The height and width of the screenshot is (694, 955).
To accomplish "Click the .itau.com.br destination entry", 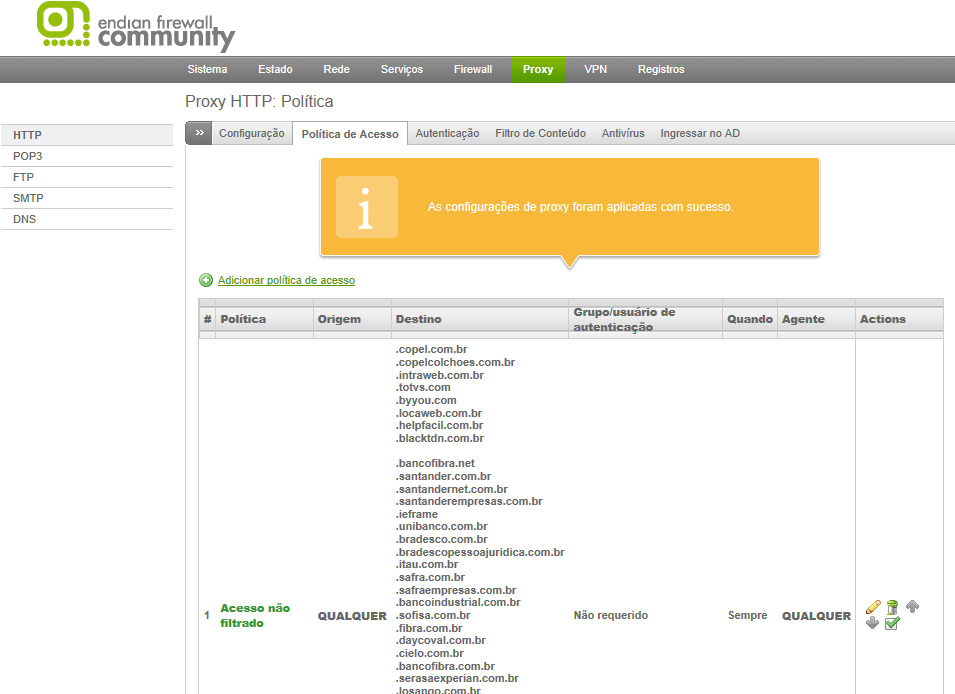I will coord(427,564).
